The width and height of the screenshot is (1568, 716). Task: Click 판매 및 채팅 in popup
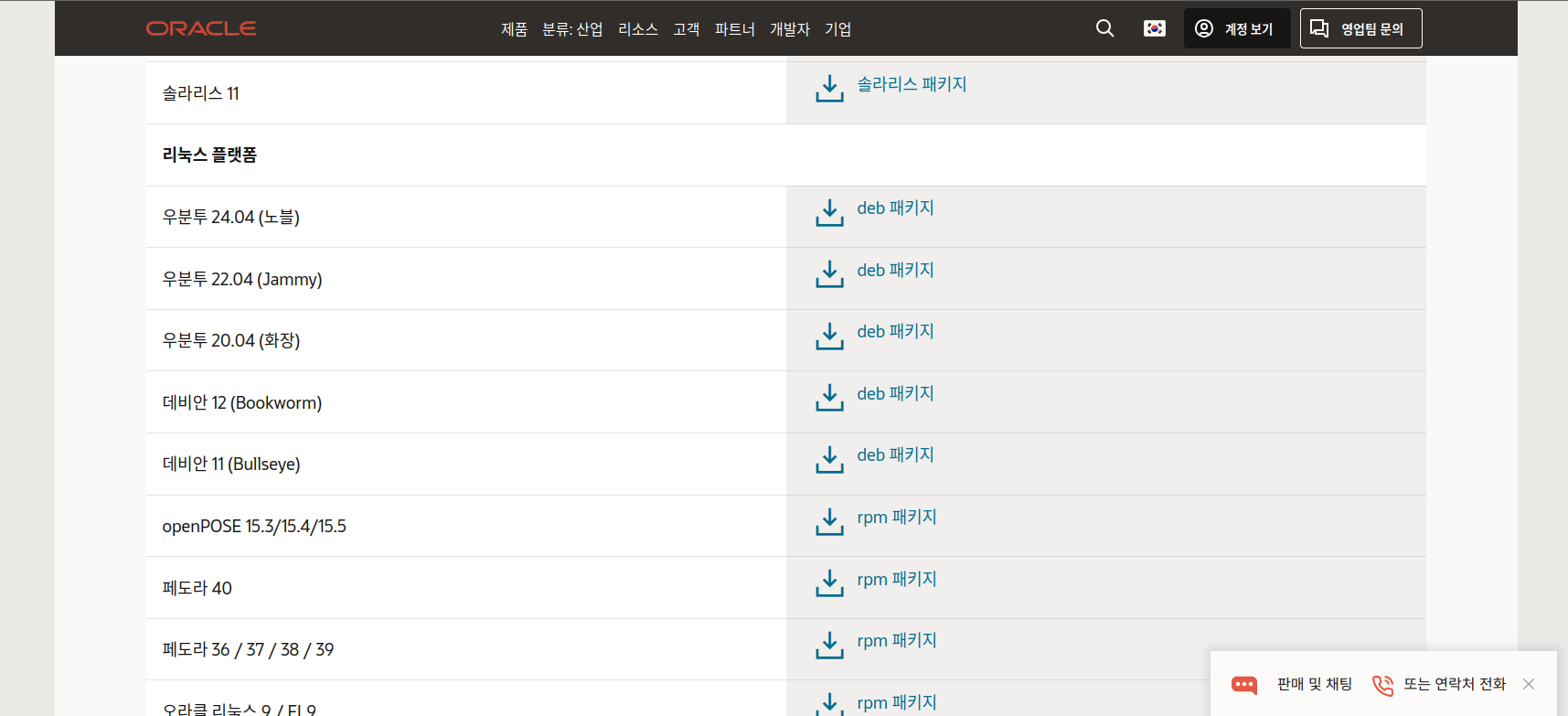click(1315, 684)
